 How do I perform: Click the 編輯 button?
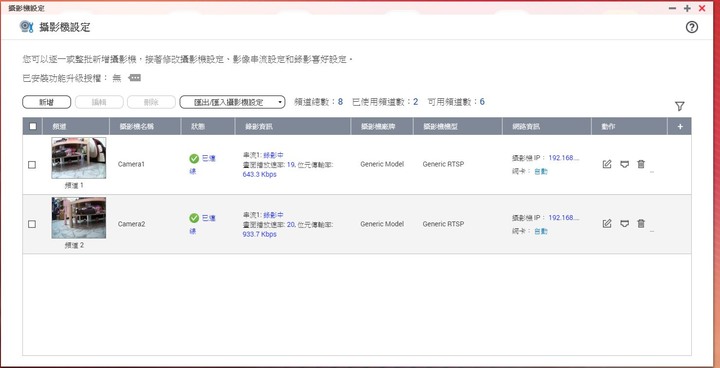click(99, 102)
